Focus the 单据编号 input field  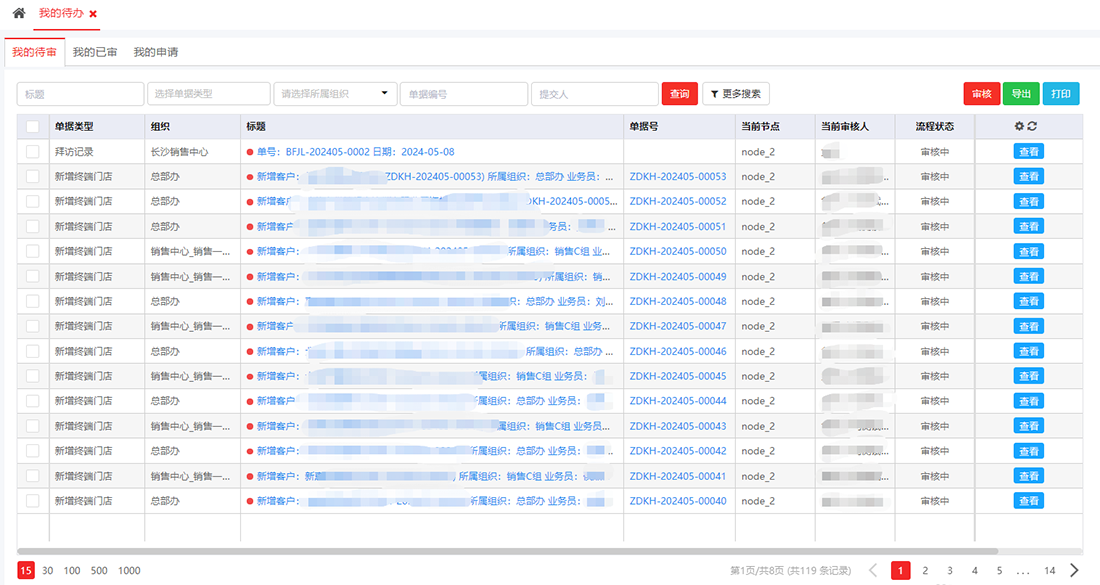tap(464, 93)
